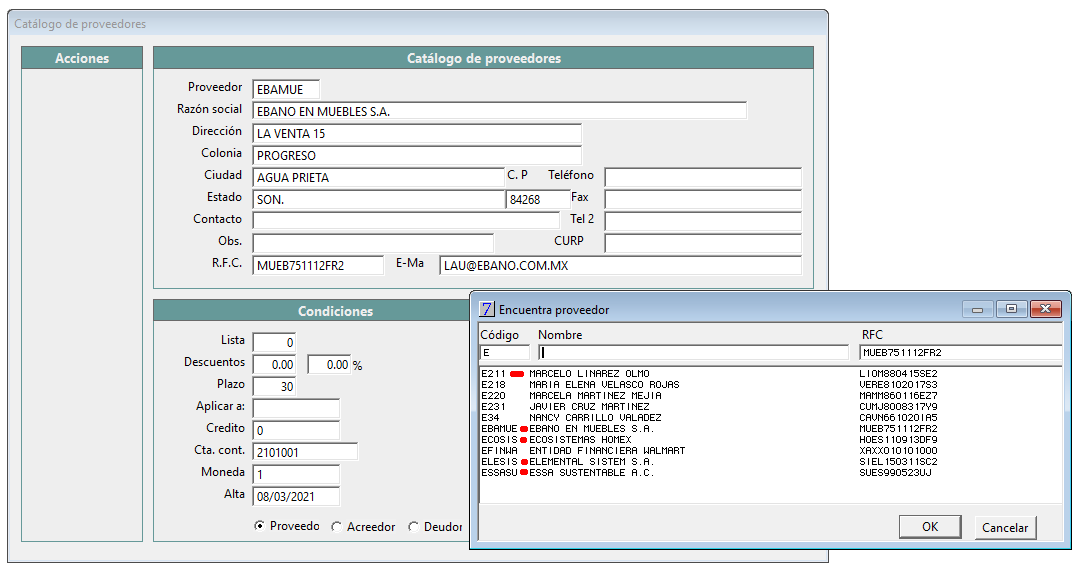Click the CURP input field

703,243
